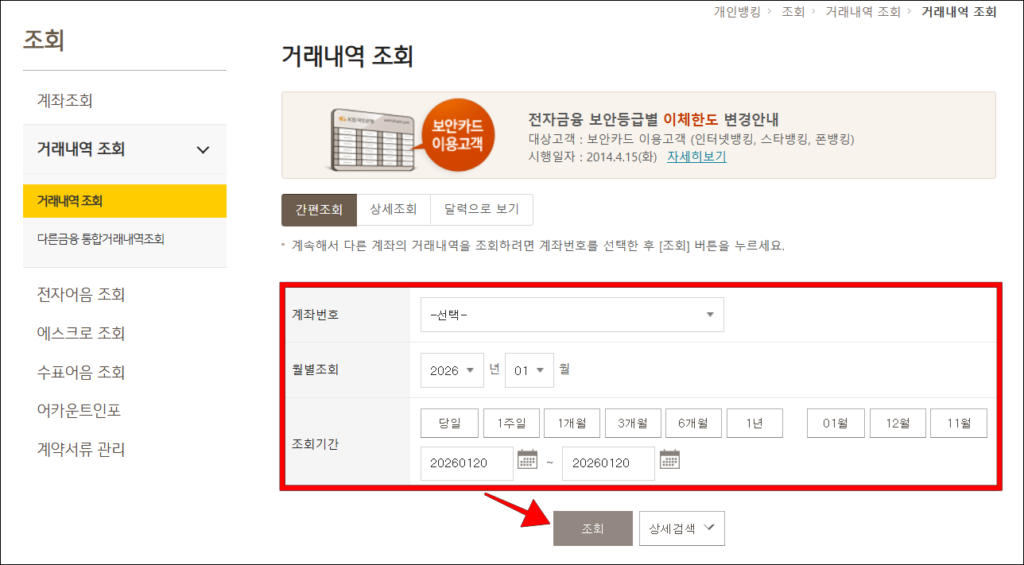
Task: Select the 1개월 period button
Action: pos(572,423)
